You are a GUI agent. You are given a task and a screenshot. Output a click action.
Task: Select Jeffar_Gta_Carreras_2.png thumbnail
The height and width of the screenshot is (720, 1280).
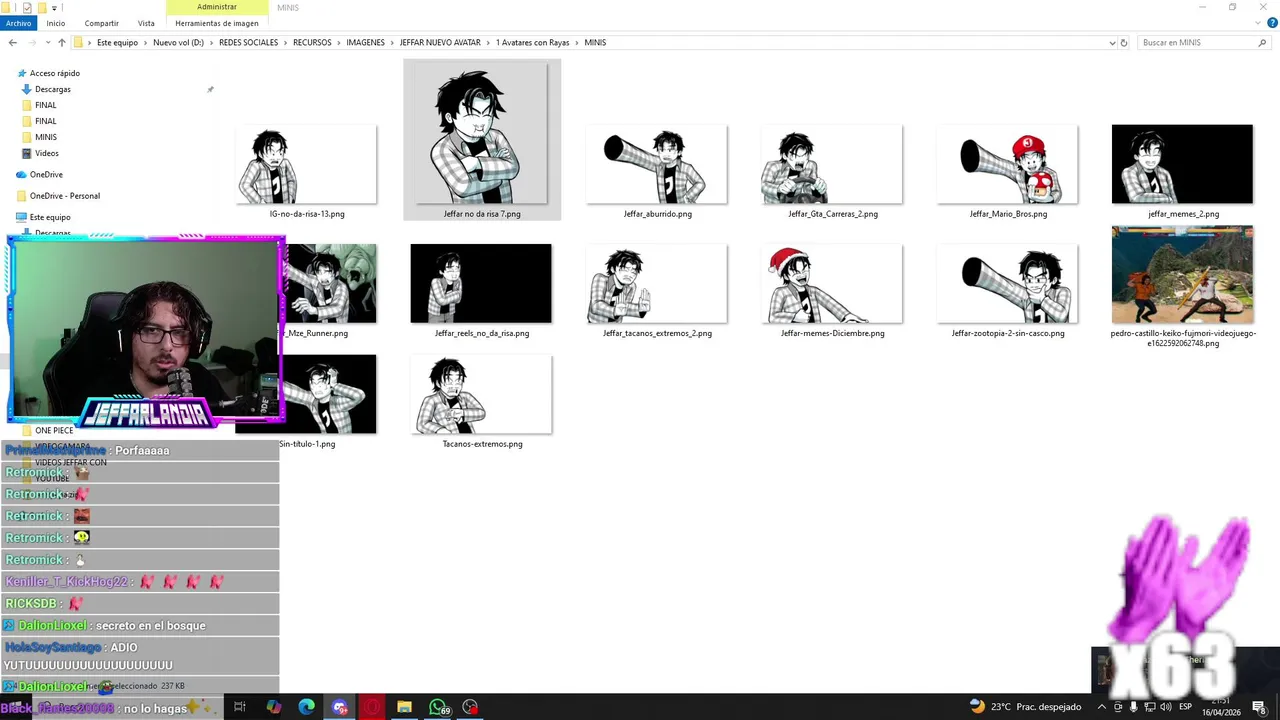pos(832,165)
